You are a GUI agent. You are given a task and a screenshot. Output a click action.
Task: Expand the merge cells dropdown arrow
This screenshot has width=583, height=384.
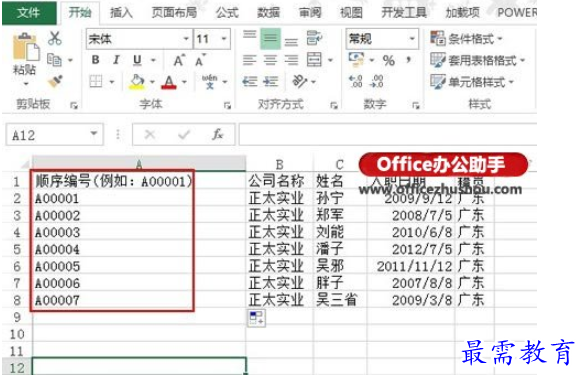click(330, 60)
